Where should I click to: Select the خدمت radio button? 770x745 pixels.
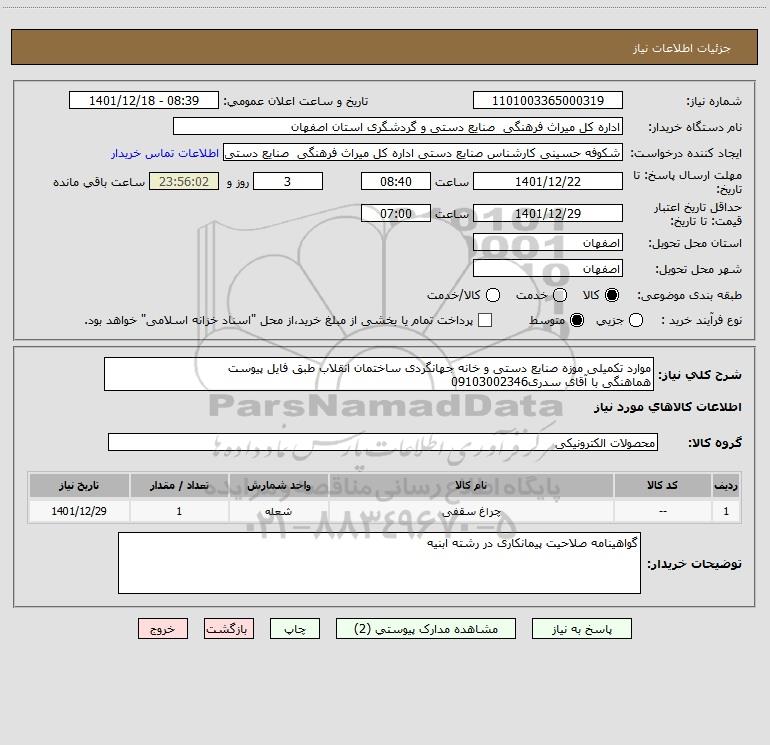tap(560, 295)
